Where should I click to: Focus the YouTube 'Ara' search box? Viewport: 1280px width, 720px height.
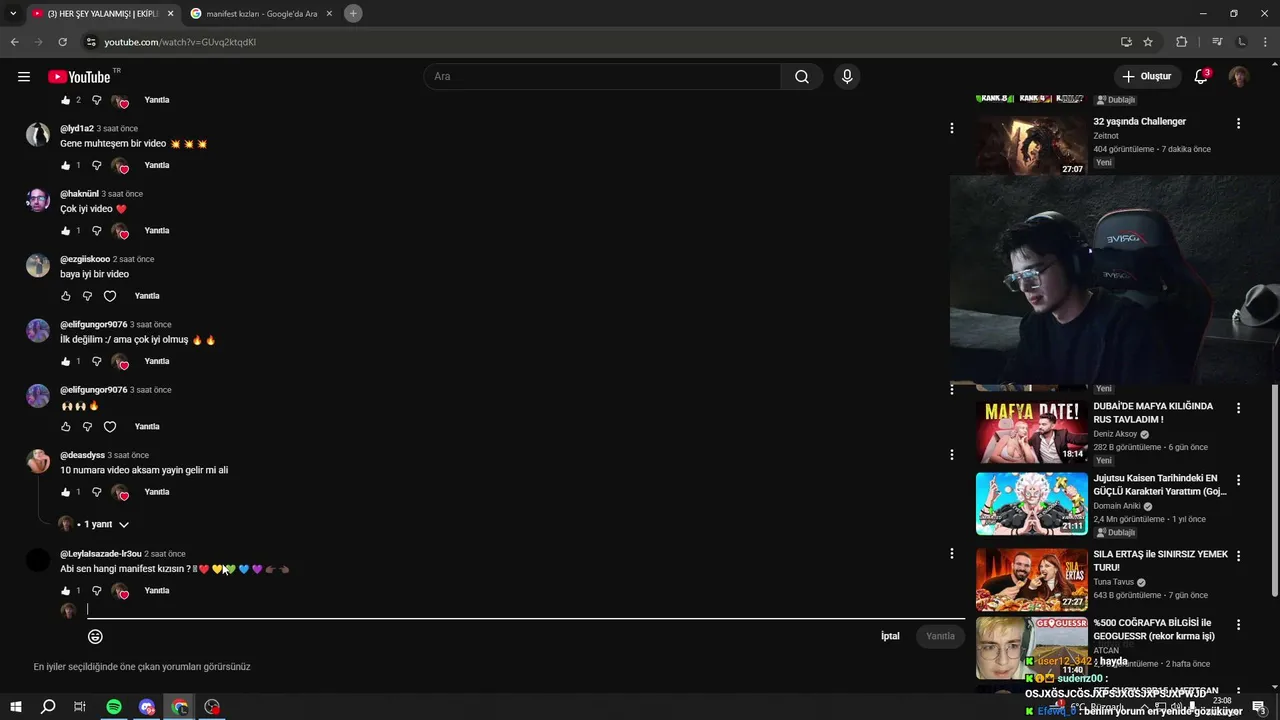point(602,77)
